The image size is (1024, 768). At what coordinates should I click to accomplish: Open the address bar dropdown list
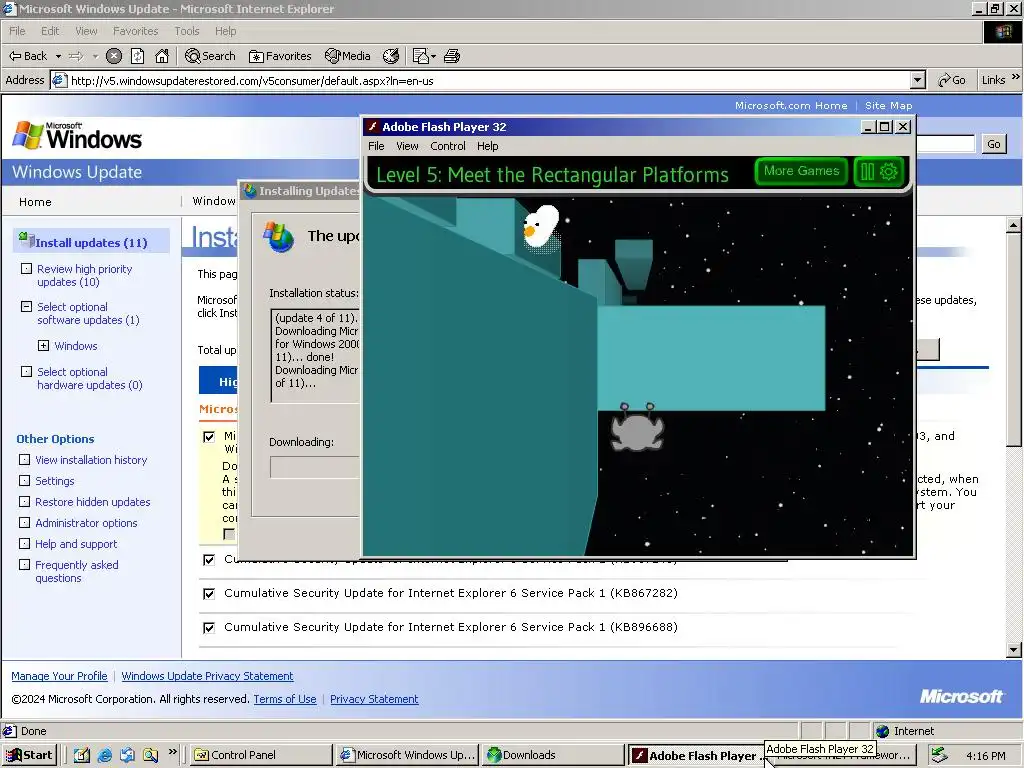[918, 80]
